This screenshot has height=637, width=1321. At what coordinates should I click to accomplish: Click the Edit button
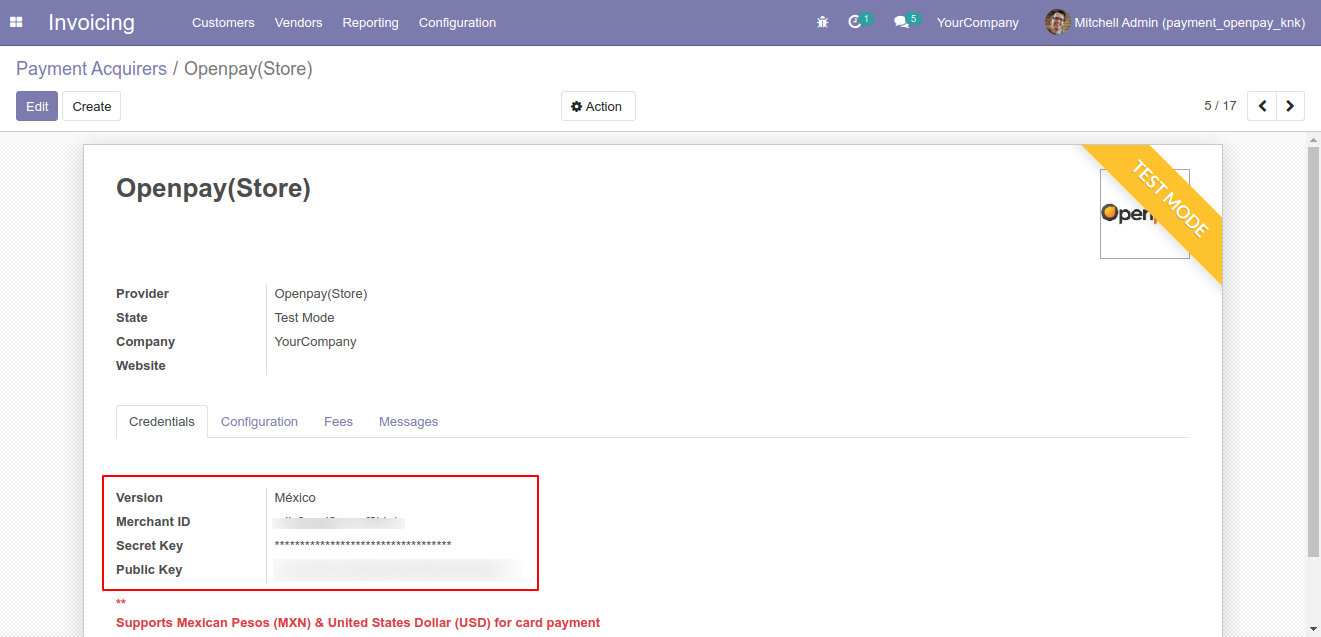coord(37,106)
